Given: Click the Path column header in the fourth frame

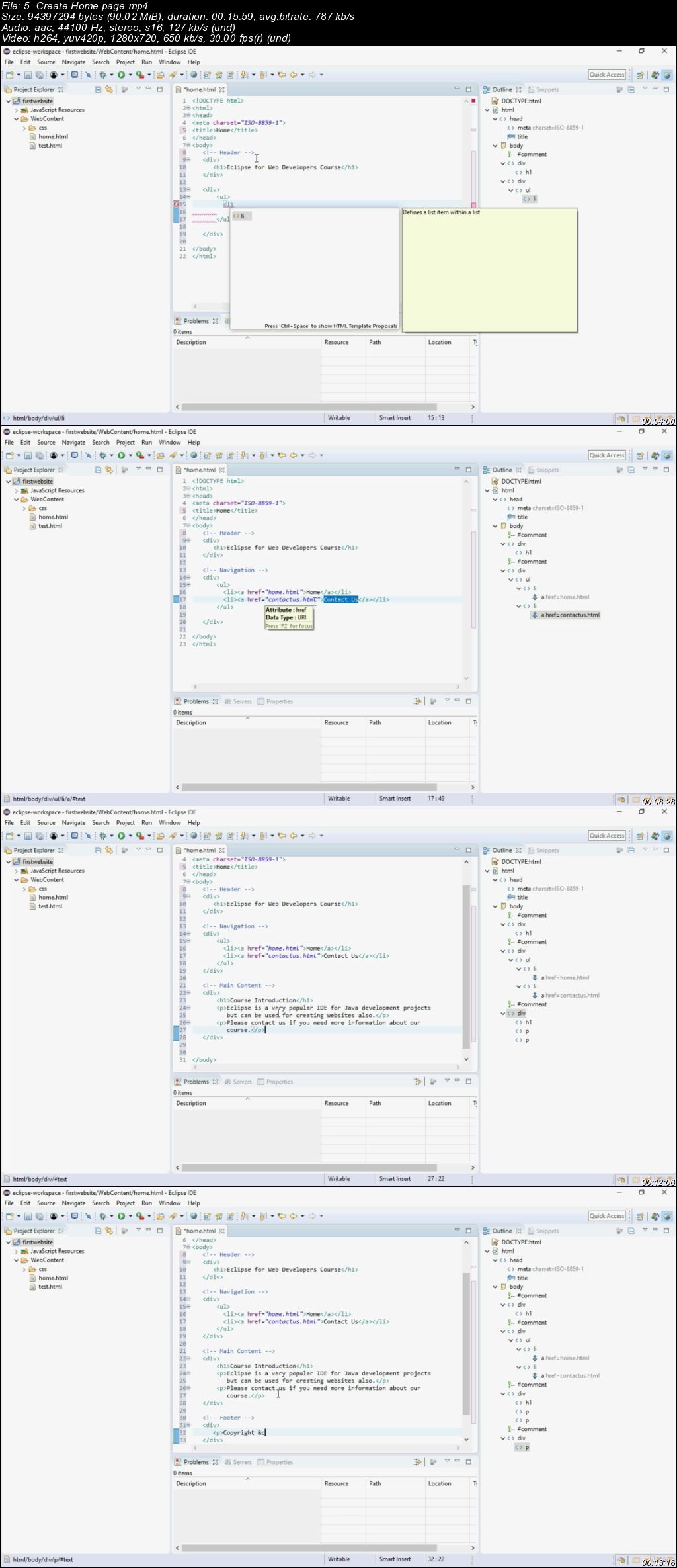Looking at the screenshot, I should pyautogui.click(x=395, y=1484).
